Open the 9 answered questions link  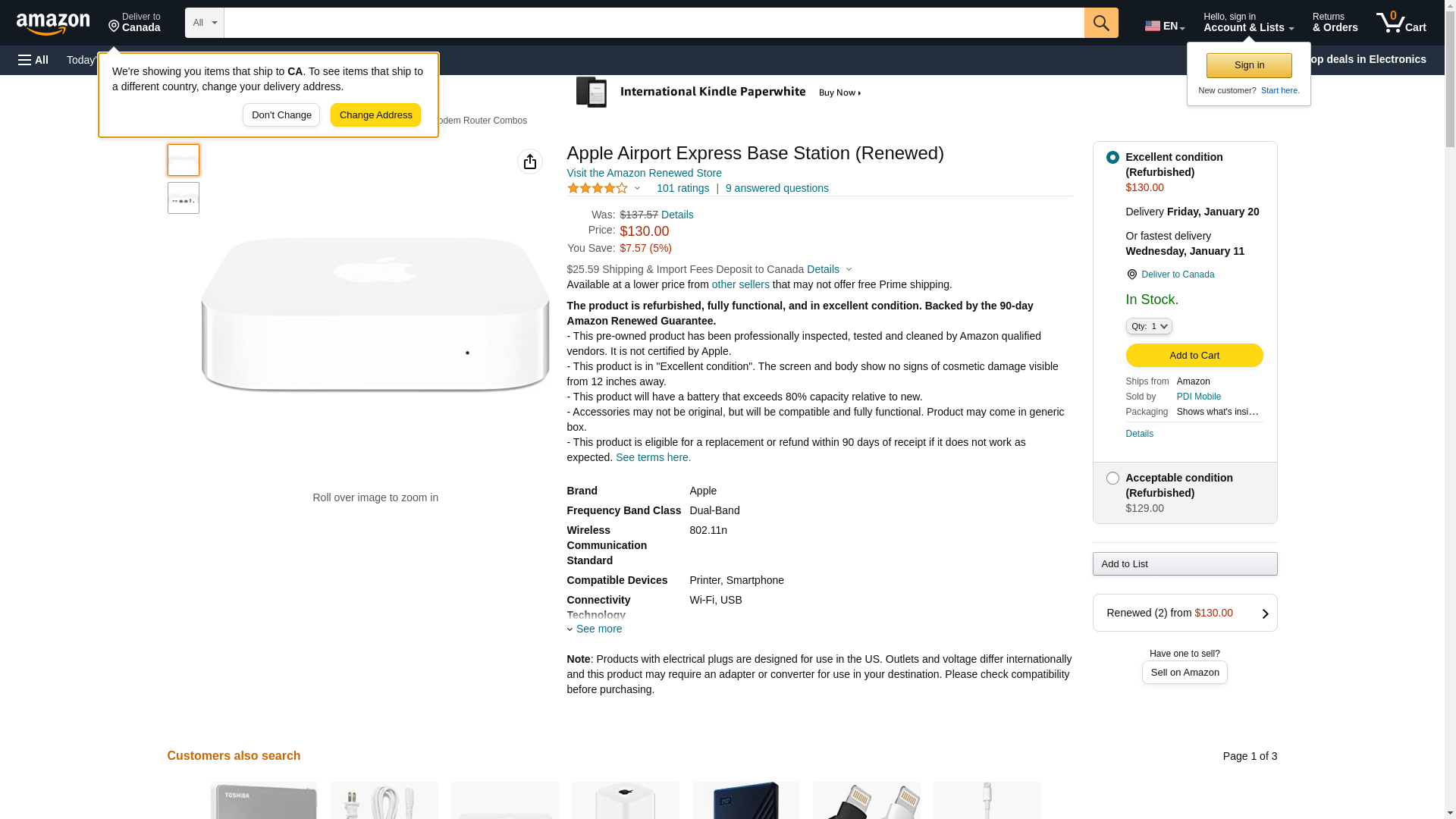[777, 188]
